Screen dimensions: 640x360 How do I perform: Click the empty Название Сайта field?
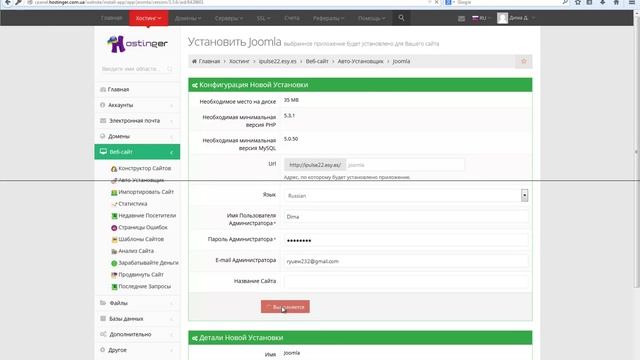coord(406,281)
